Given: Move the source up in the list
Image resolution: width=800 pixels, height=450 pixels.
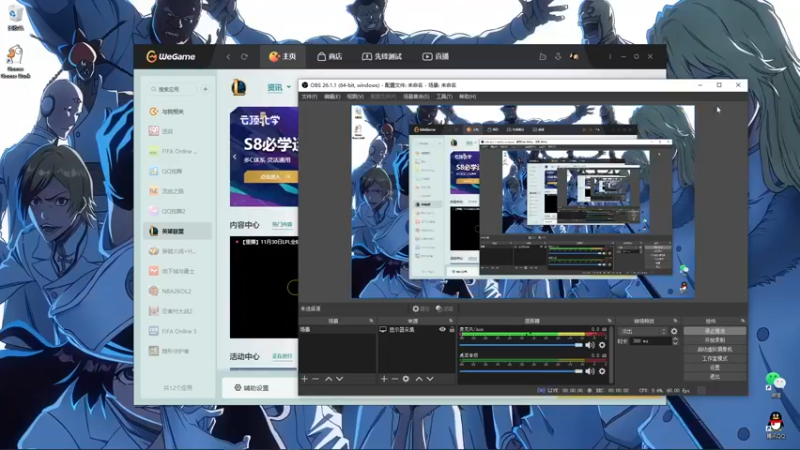Looking at the screenshot, I should [x=419, y=379].
